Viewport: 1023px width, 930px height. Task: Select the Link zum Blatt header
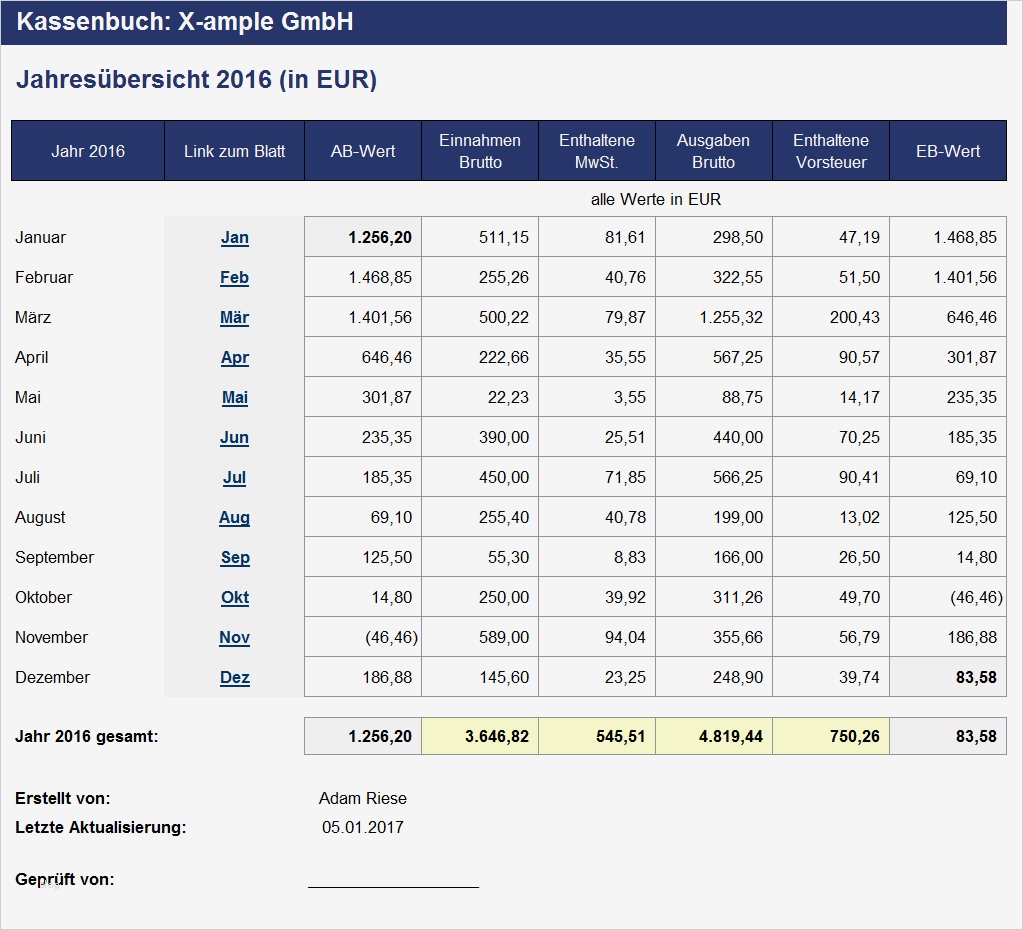click(x=234, y=151)
